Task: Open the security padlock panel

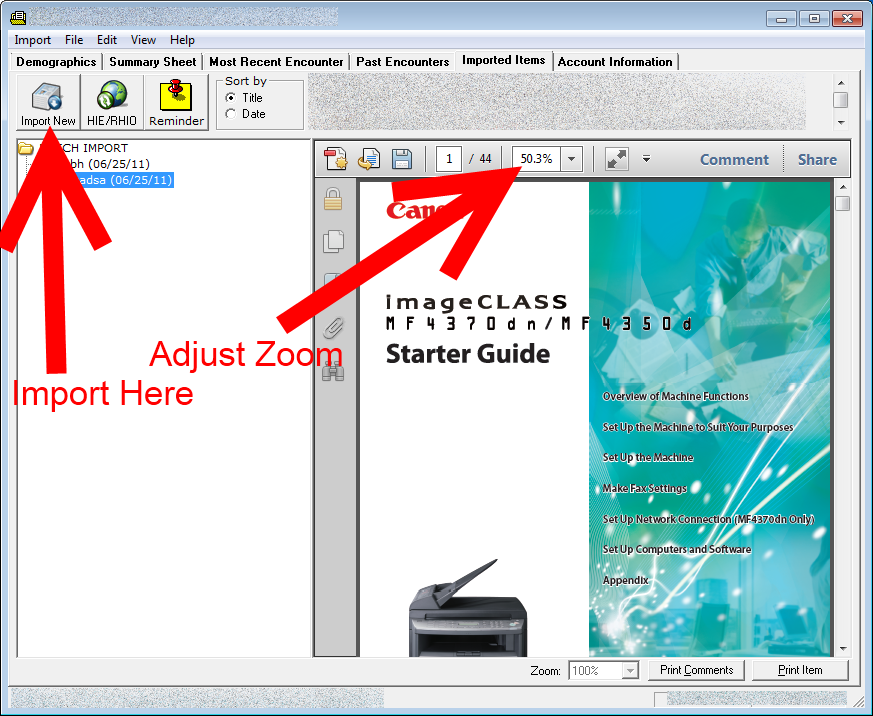Action: pyautogui.click(x=333, y=199)
